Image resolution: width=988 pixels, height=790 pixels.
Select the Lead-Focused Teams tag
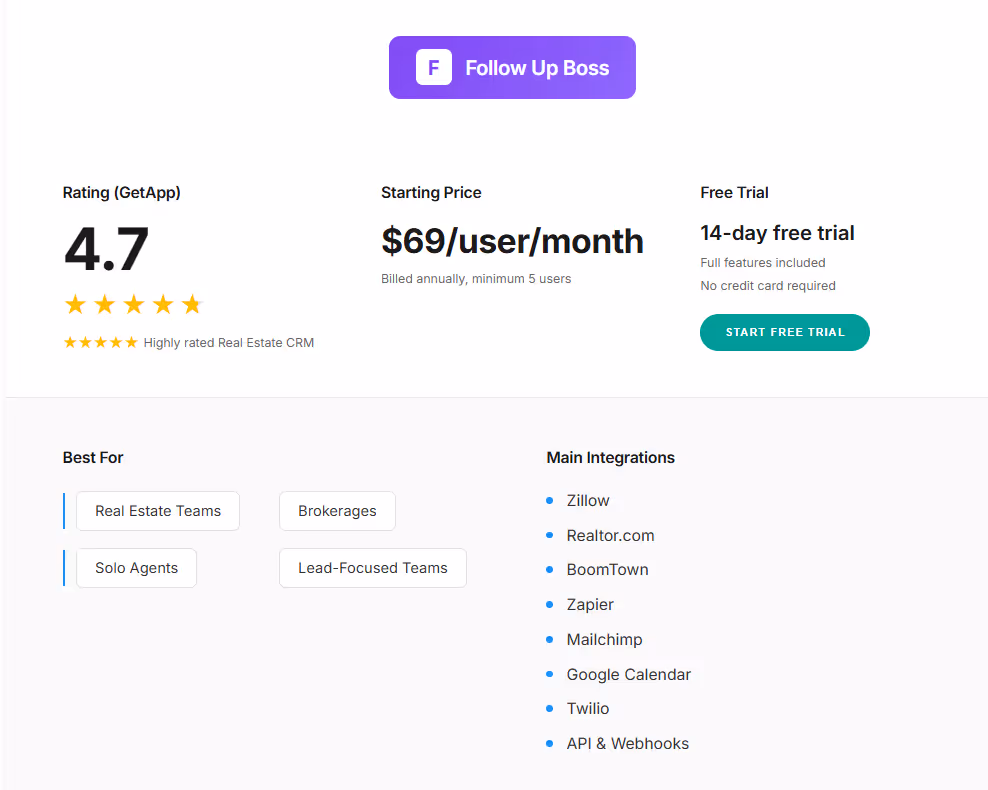click(x=373, y=568)
